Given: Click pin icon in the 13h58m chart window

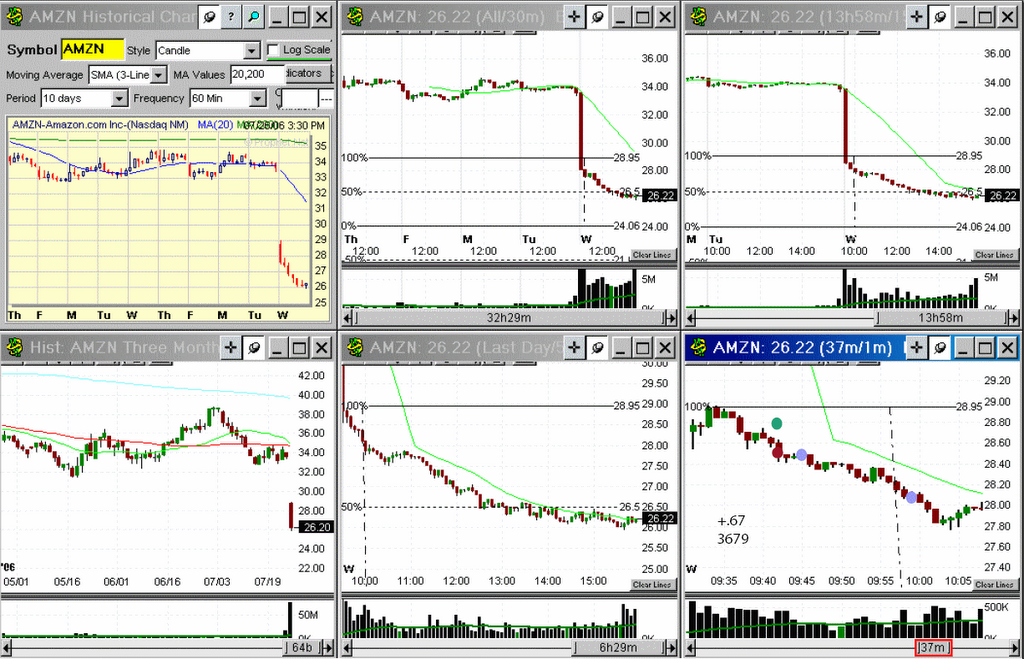Looking at the screenshot, I should tap(940, 17).
